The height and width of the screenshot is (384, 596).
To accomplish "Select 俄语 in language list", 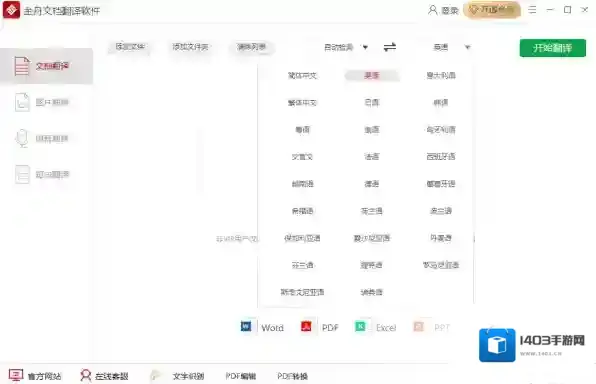I will pos(372,130).
